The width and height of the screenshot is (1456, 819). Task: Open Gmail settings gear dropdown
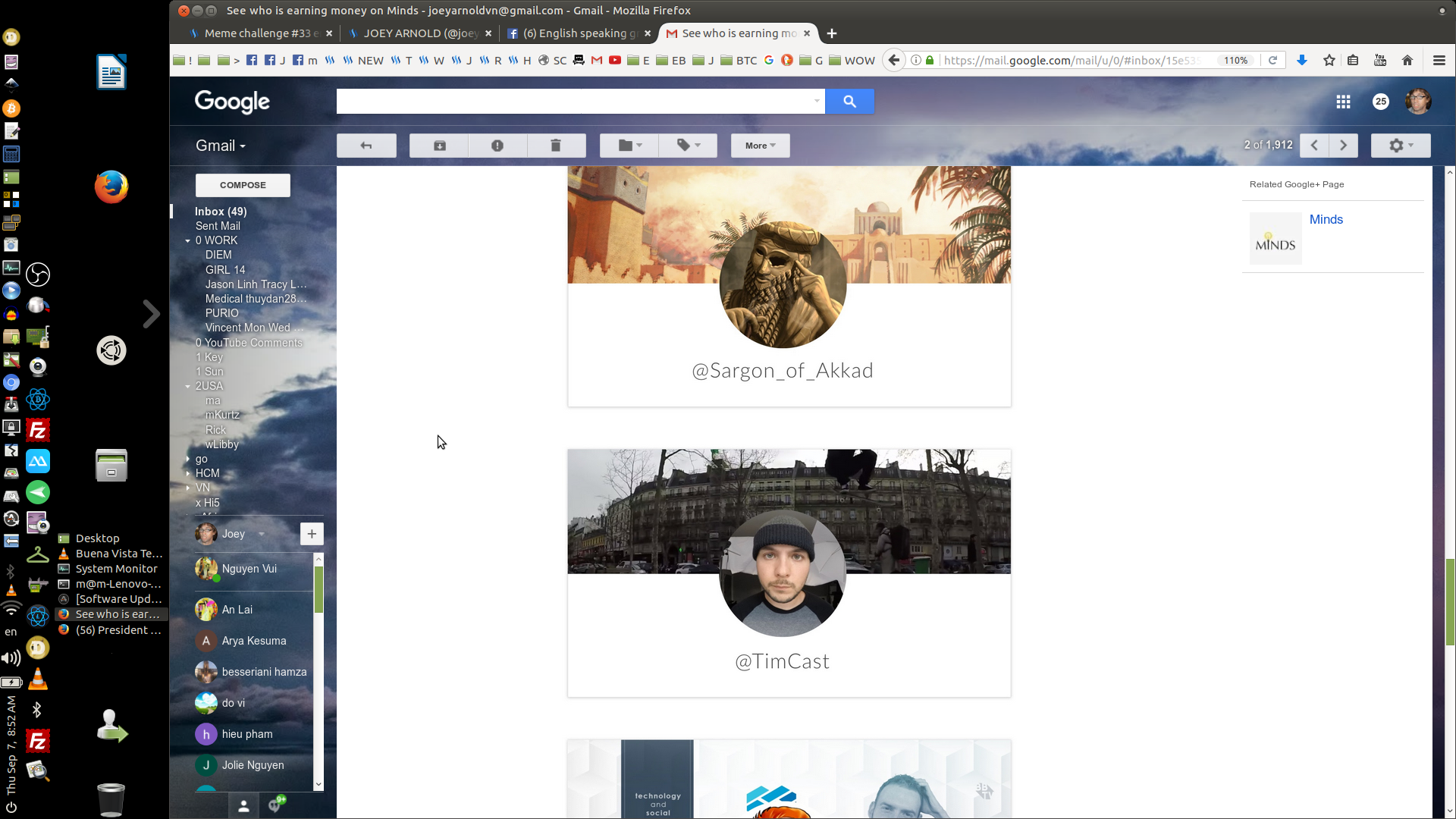[1400, 146]
